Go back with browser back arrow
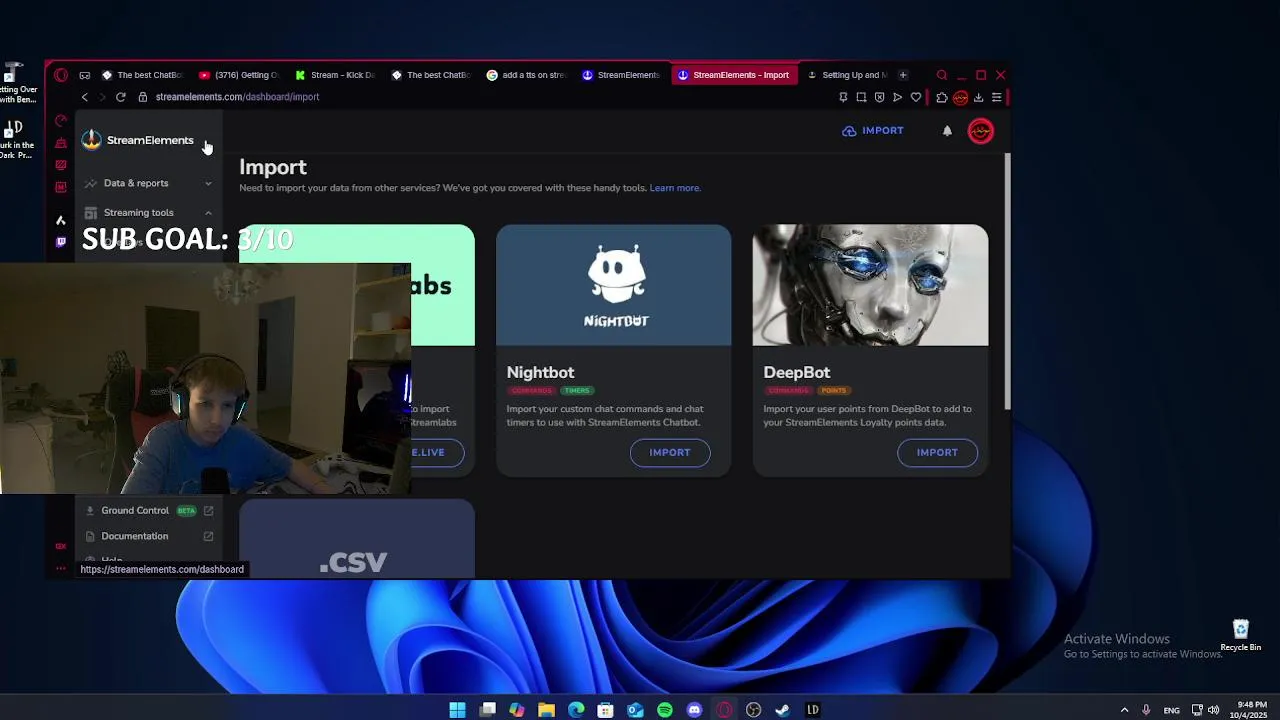 [x=85, y=97]
